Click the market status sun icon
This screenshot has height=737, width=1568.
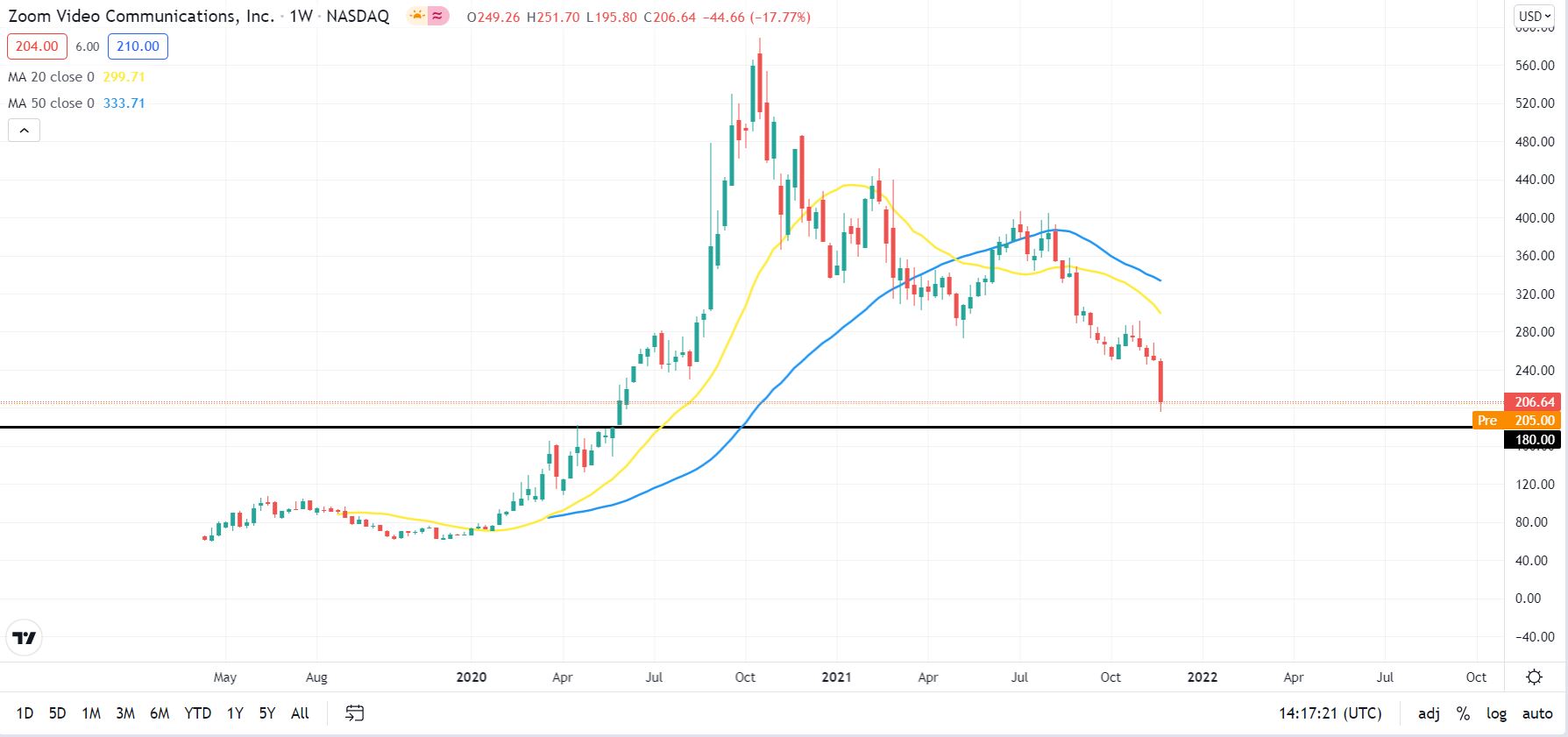(x=417, y=17)
